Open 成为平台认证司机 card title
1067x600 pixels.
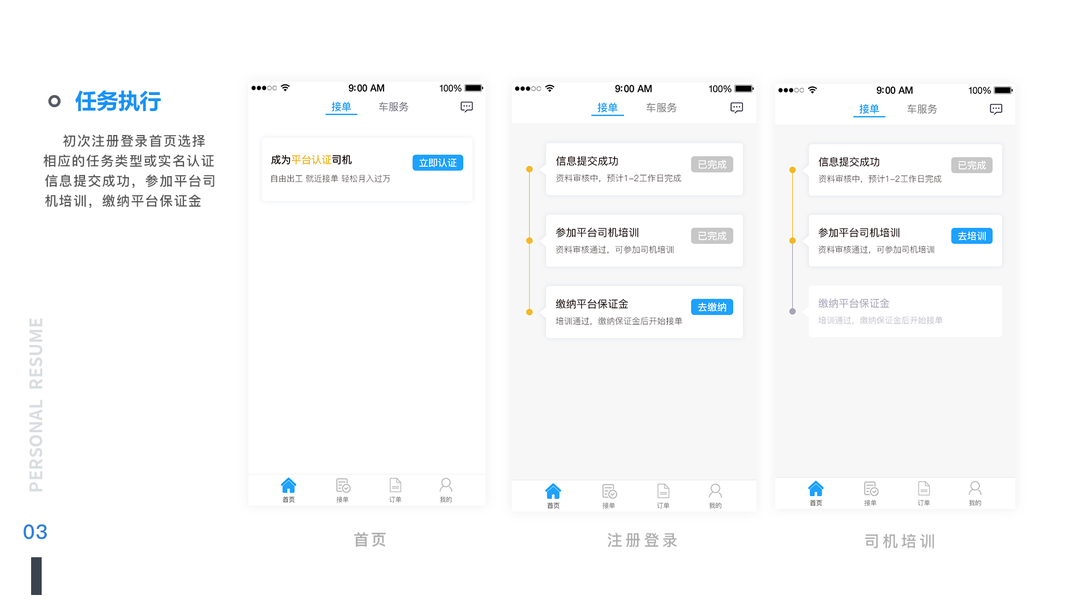coord(311,160)
